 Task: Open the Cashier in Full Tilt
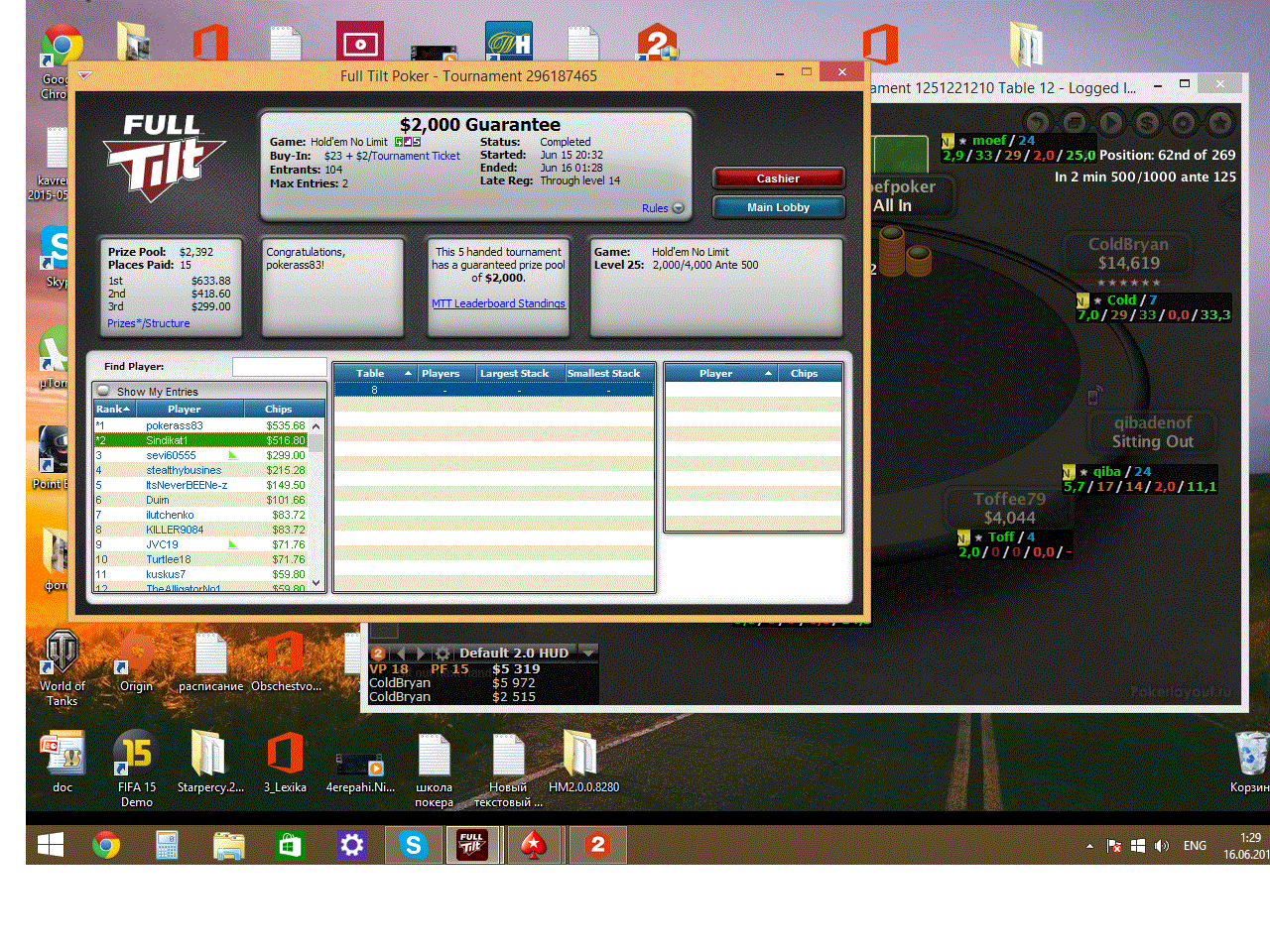click(778, 178)
